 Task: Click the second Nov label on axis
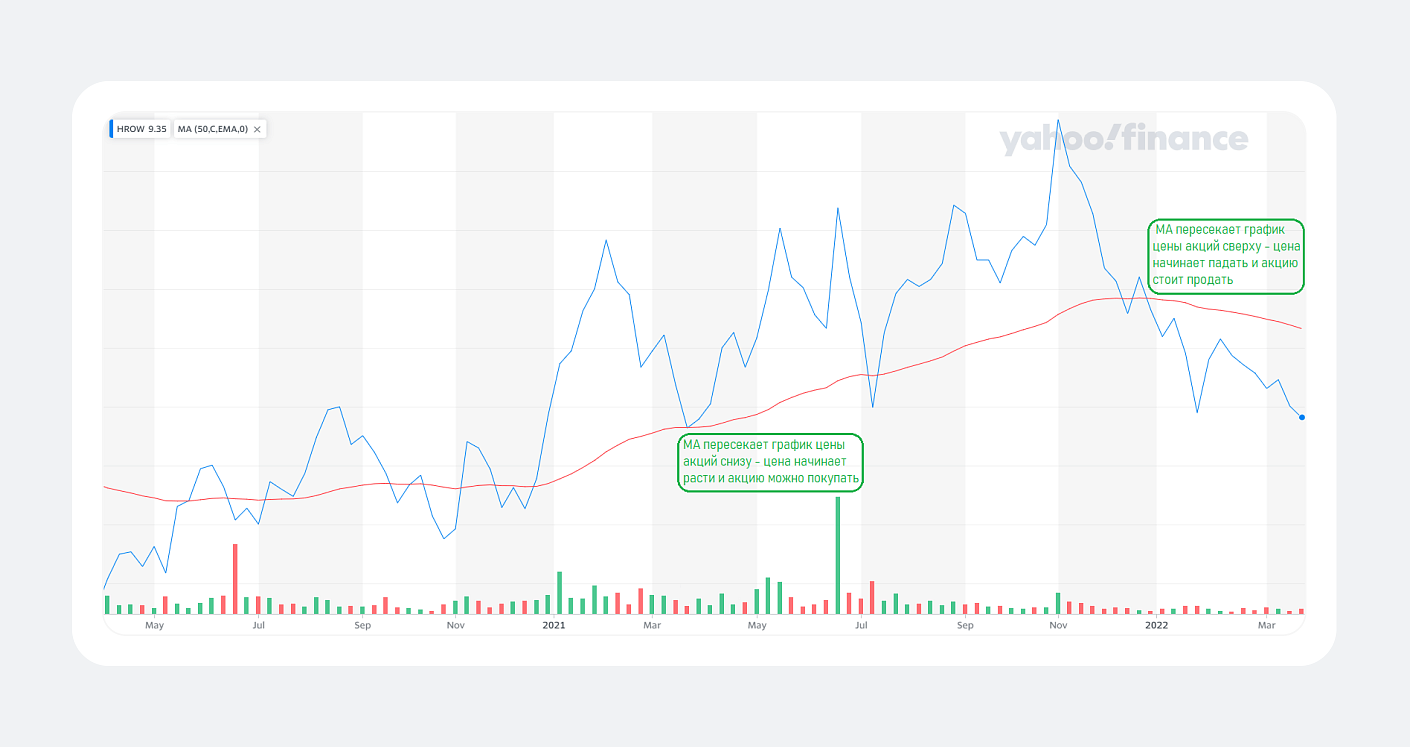1059,626
